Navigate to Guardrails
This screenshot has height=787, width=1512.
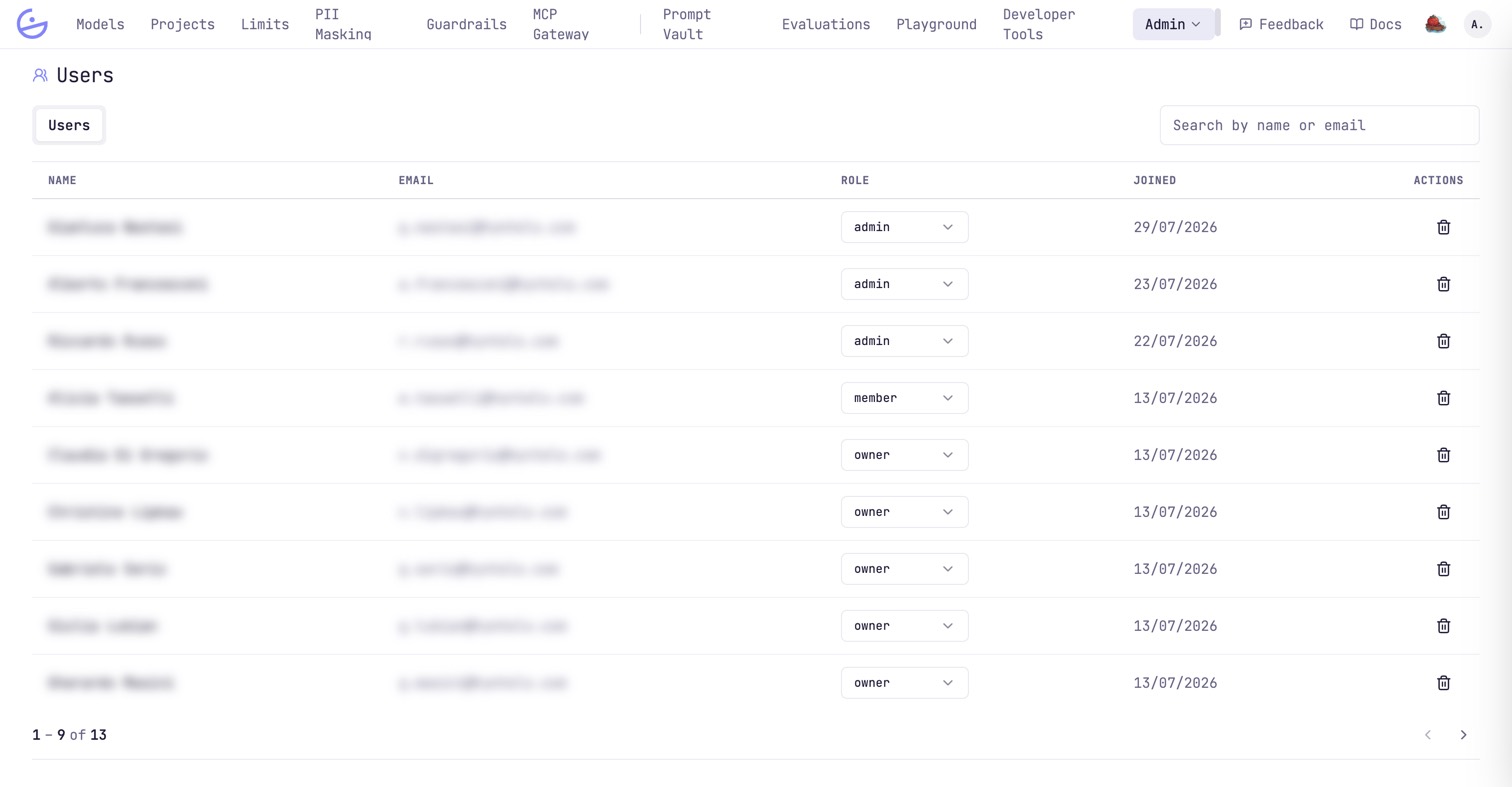click(466, 24)
